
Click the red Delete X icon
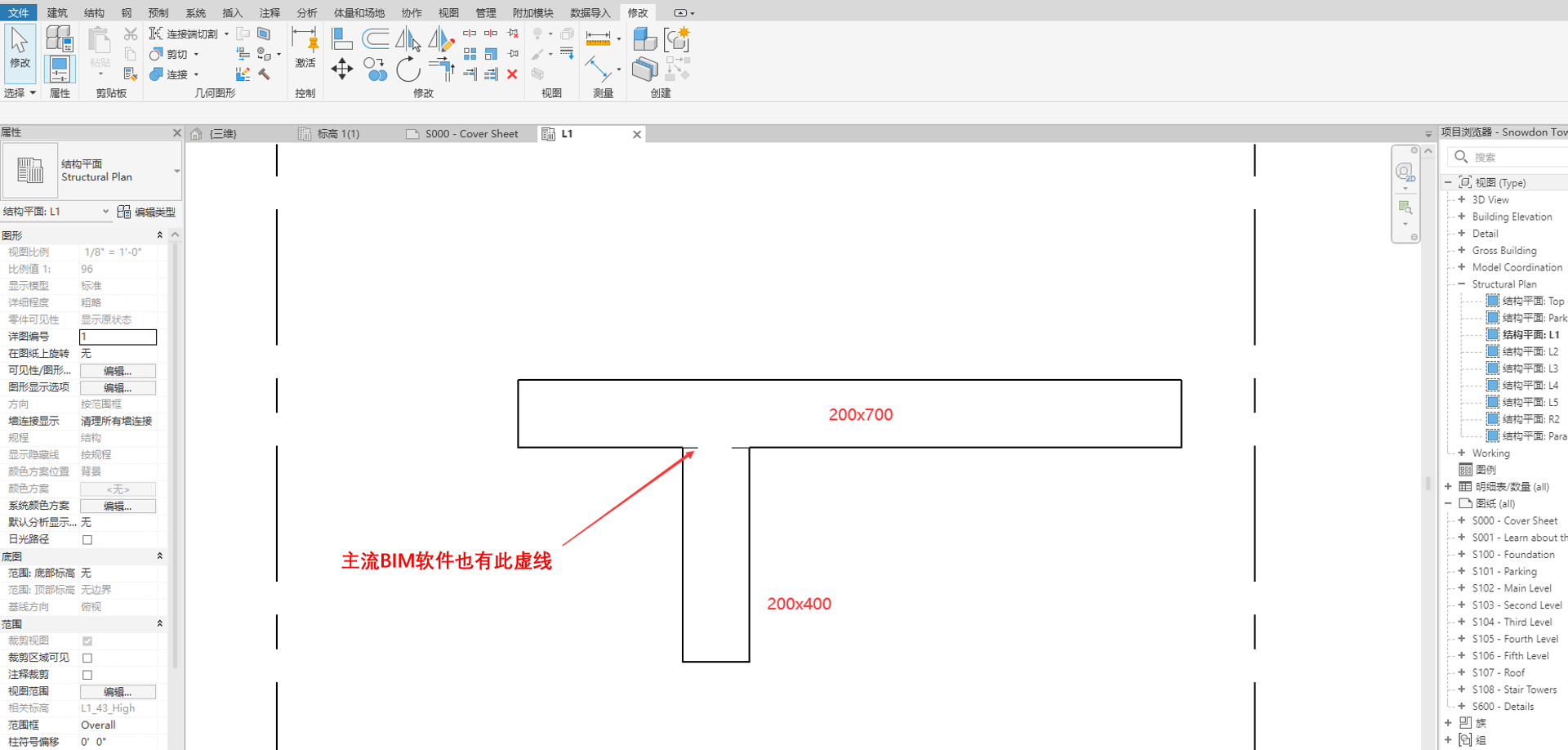pyautogui.click(x=512, y=74)
